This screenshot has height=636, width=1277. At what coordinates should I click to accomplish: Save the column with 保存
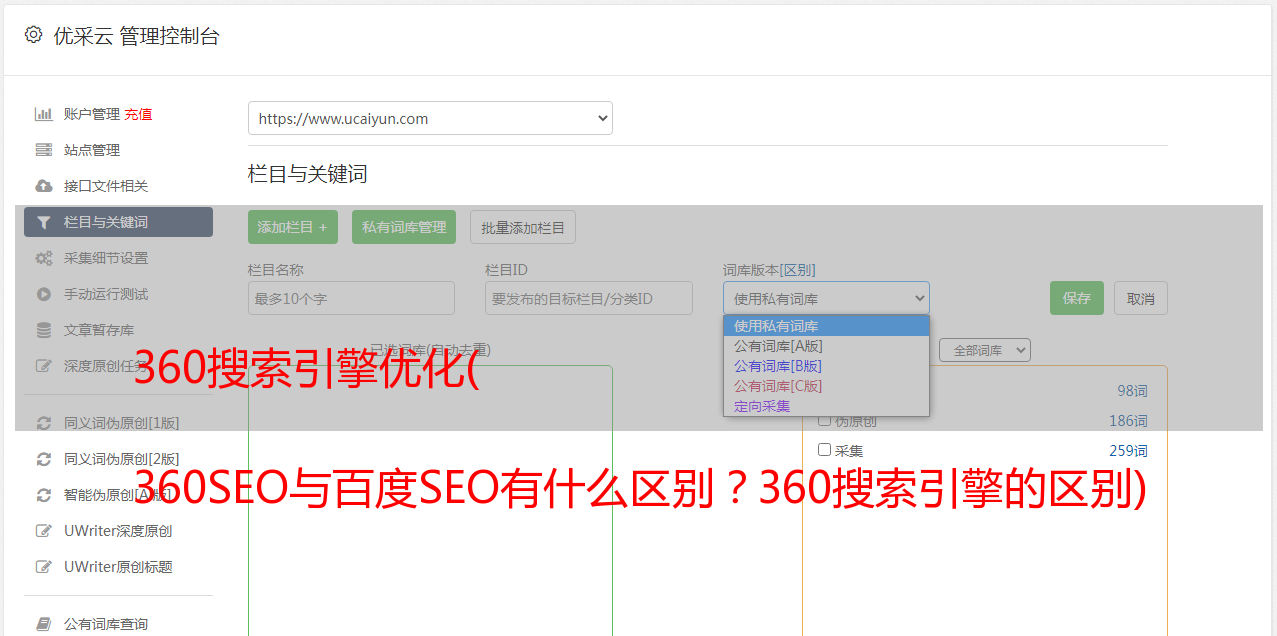1077,298
